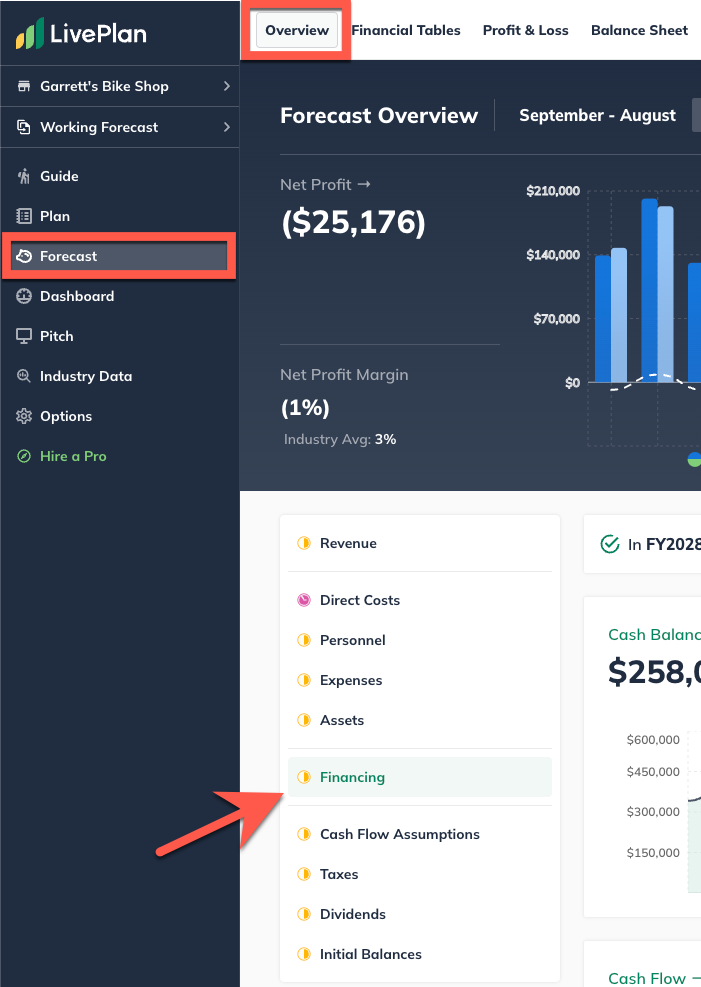
Task: Open the Profit & Loss tab
Action: 525,30
